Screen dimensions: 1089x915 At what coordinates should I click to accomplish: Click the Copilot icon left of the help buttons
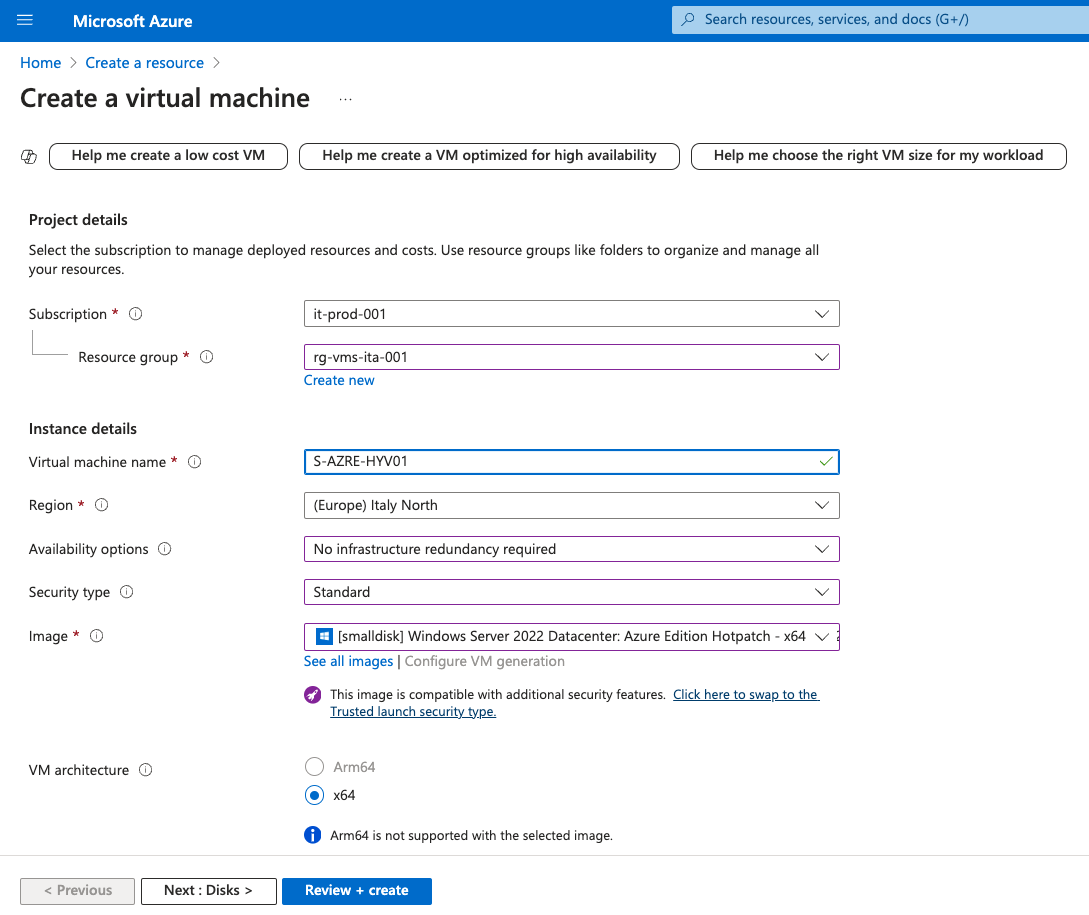click(x=29, y=156)
